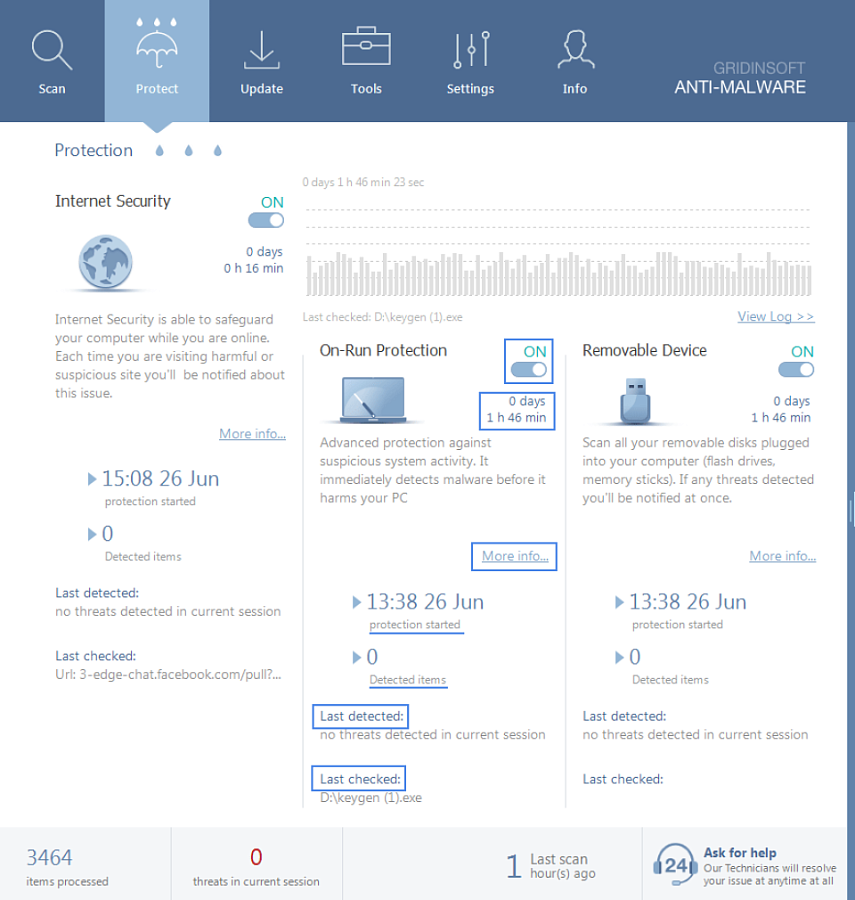Open the View Log link

click(776, 316)
